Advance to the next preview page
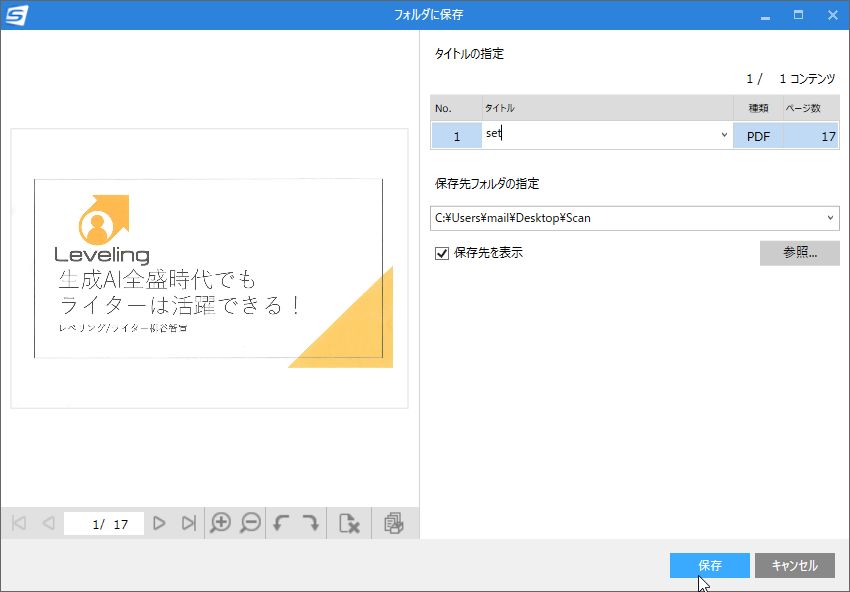 click(160, 522)
